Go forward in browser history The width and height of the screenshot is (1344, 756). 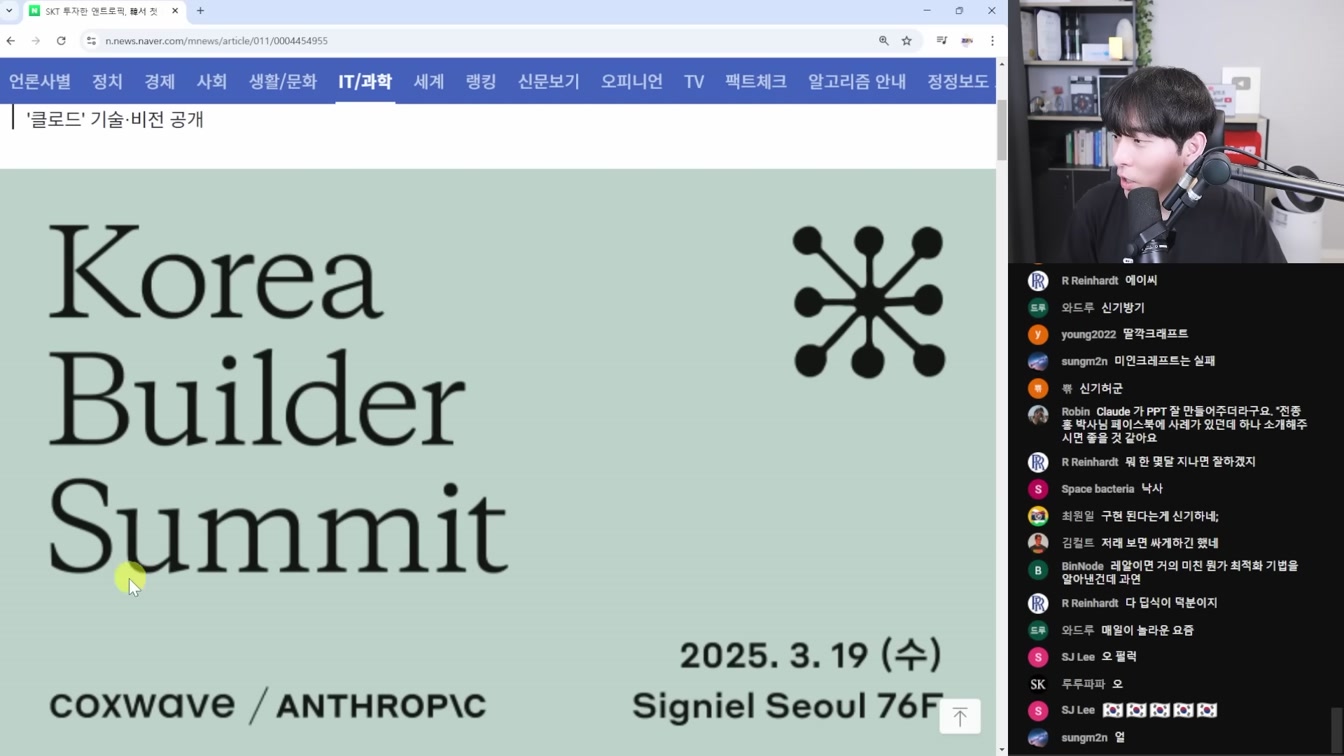pyautogui.click(x=35, y=41)
